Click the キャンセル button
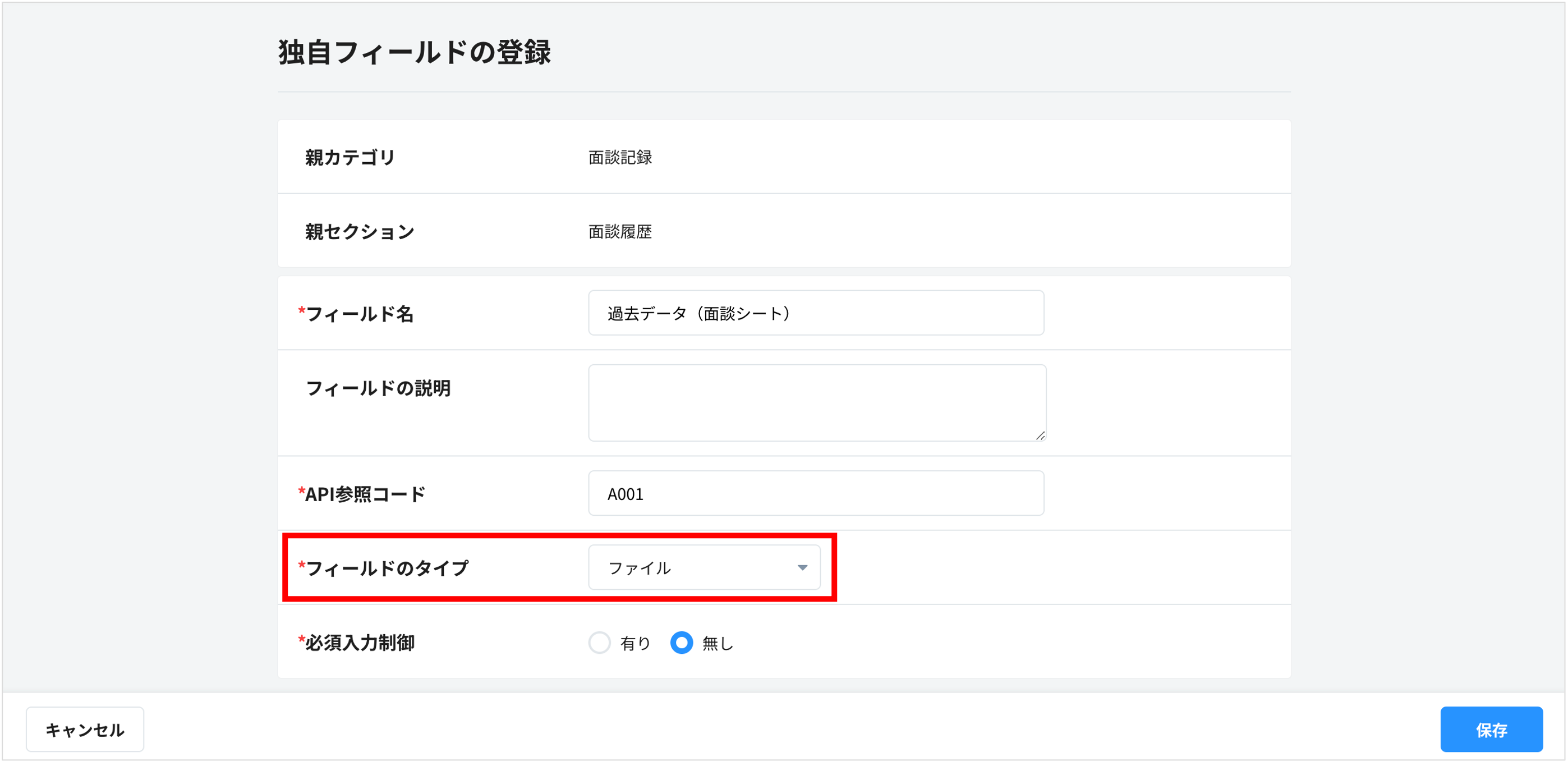 (x=85, y=729)
